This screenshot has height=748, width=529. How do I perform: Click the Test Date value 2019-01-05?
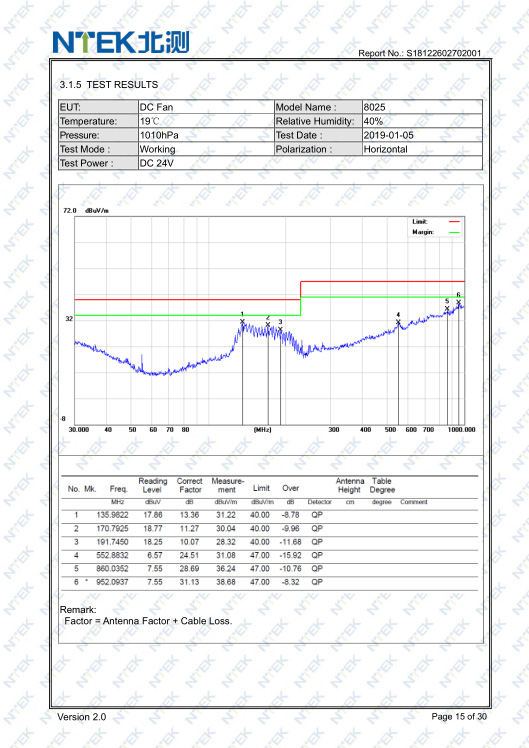click(389, 135)
